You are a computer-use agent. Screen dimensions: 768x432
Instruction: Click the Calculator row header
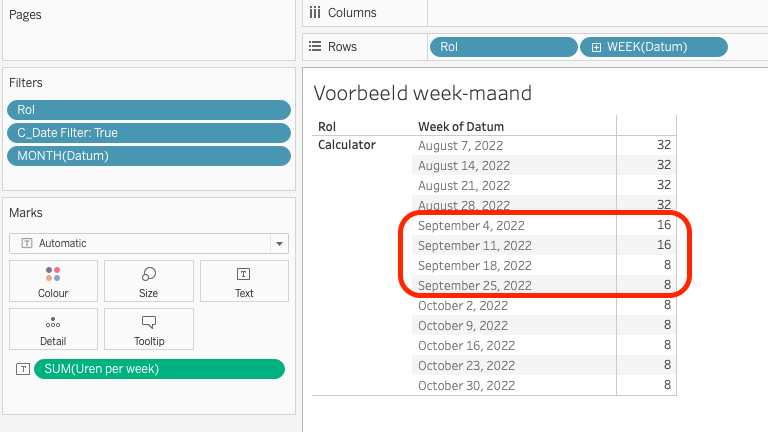347,145
